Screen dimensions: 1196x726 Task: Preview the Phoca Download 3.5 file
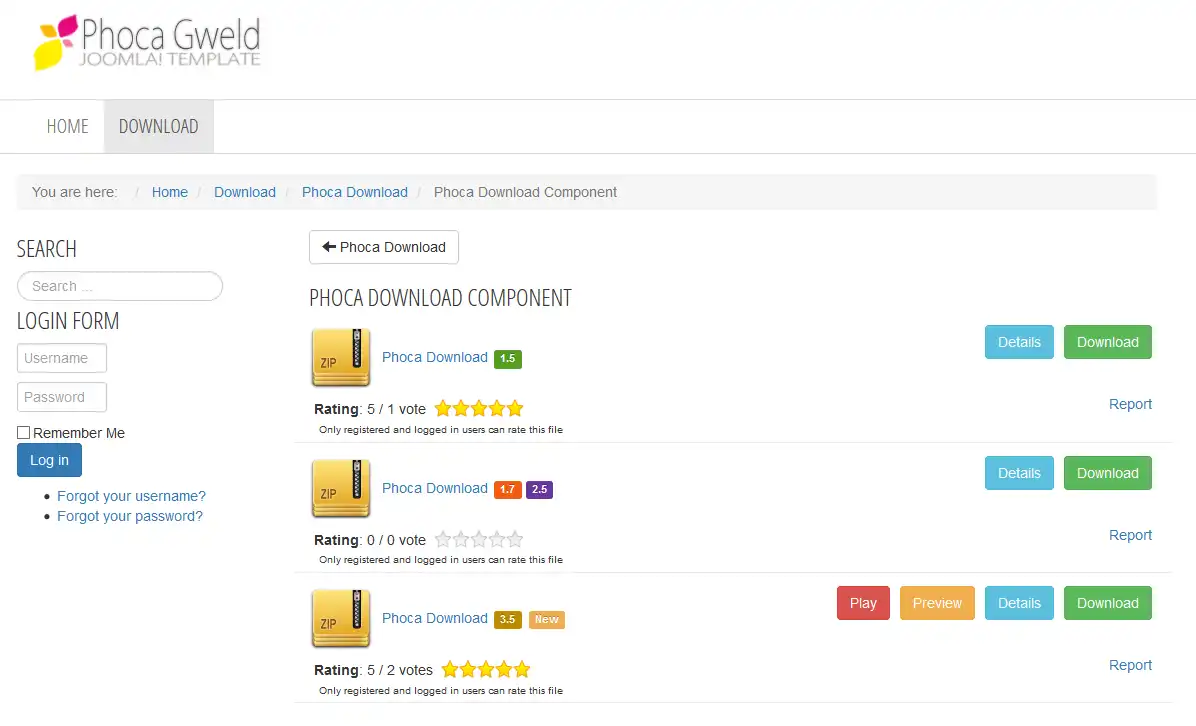pos(937,603)
